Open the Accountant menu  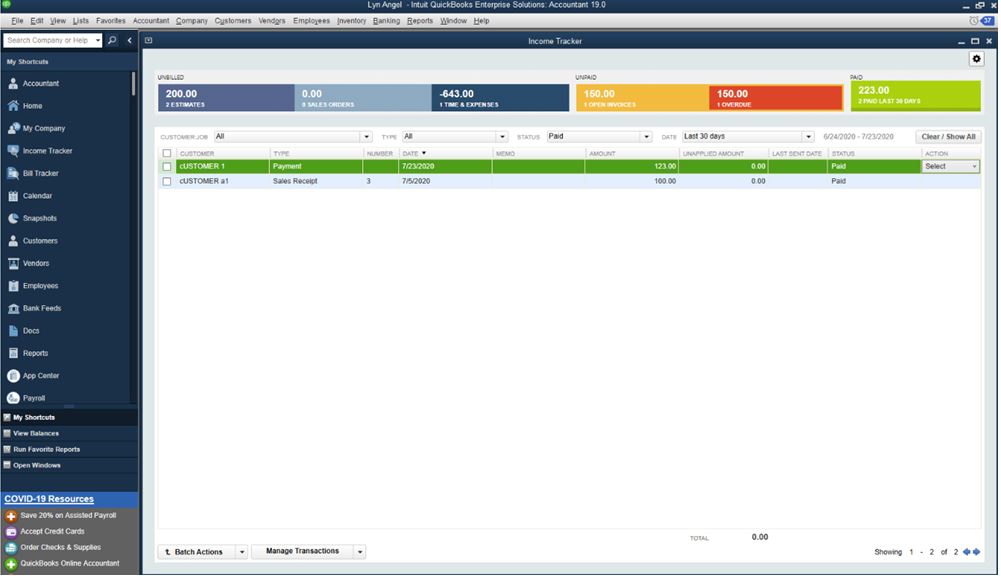(x=151, y=21)
